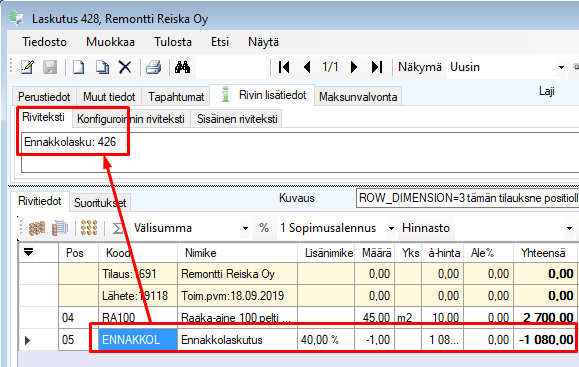The width and height of the screenshot is (579, 367).
Task: Go to first record arrow
Action: pos(284,67)
